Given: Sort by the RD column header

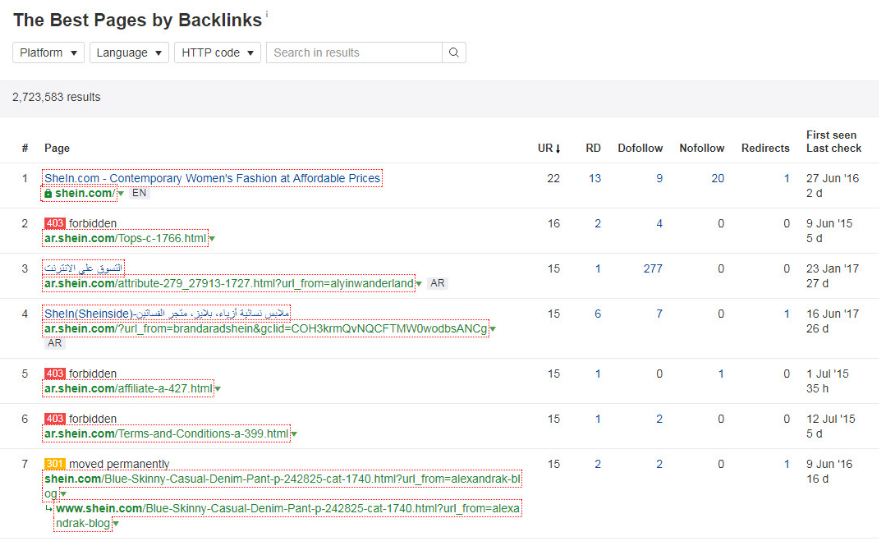Looking at the screenshot, I should 593,148.
